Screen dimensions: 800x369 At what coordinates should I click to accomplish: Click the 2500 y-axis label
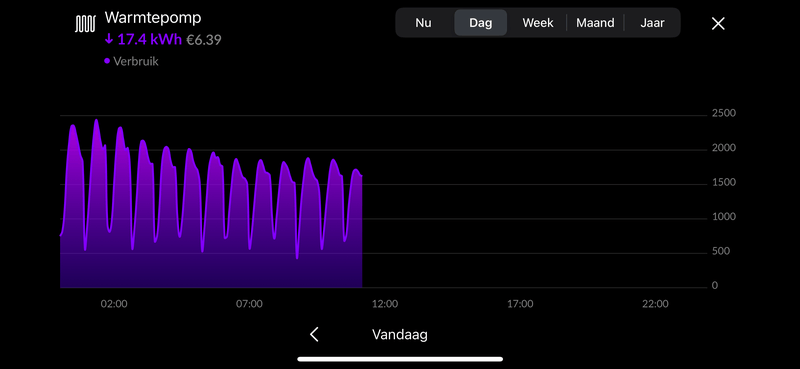coord(724,113)
